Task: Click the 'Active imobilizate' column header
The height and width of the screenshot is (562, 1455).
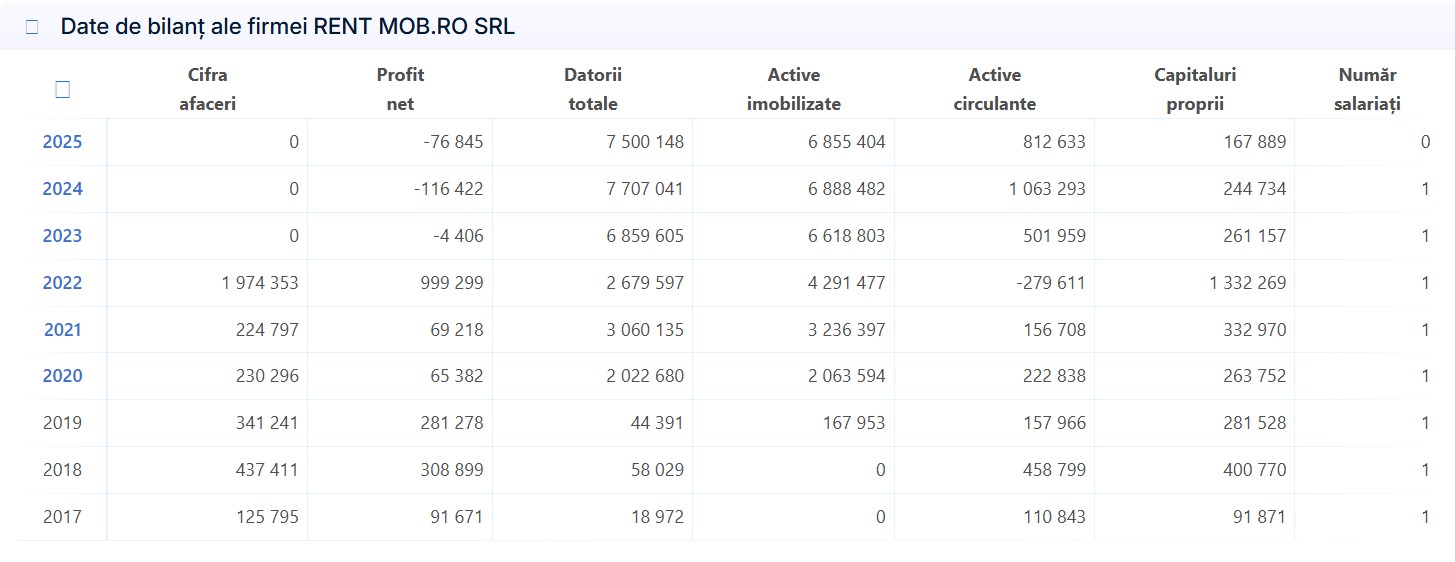Action: point(794,89)
